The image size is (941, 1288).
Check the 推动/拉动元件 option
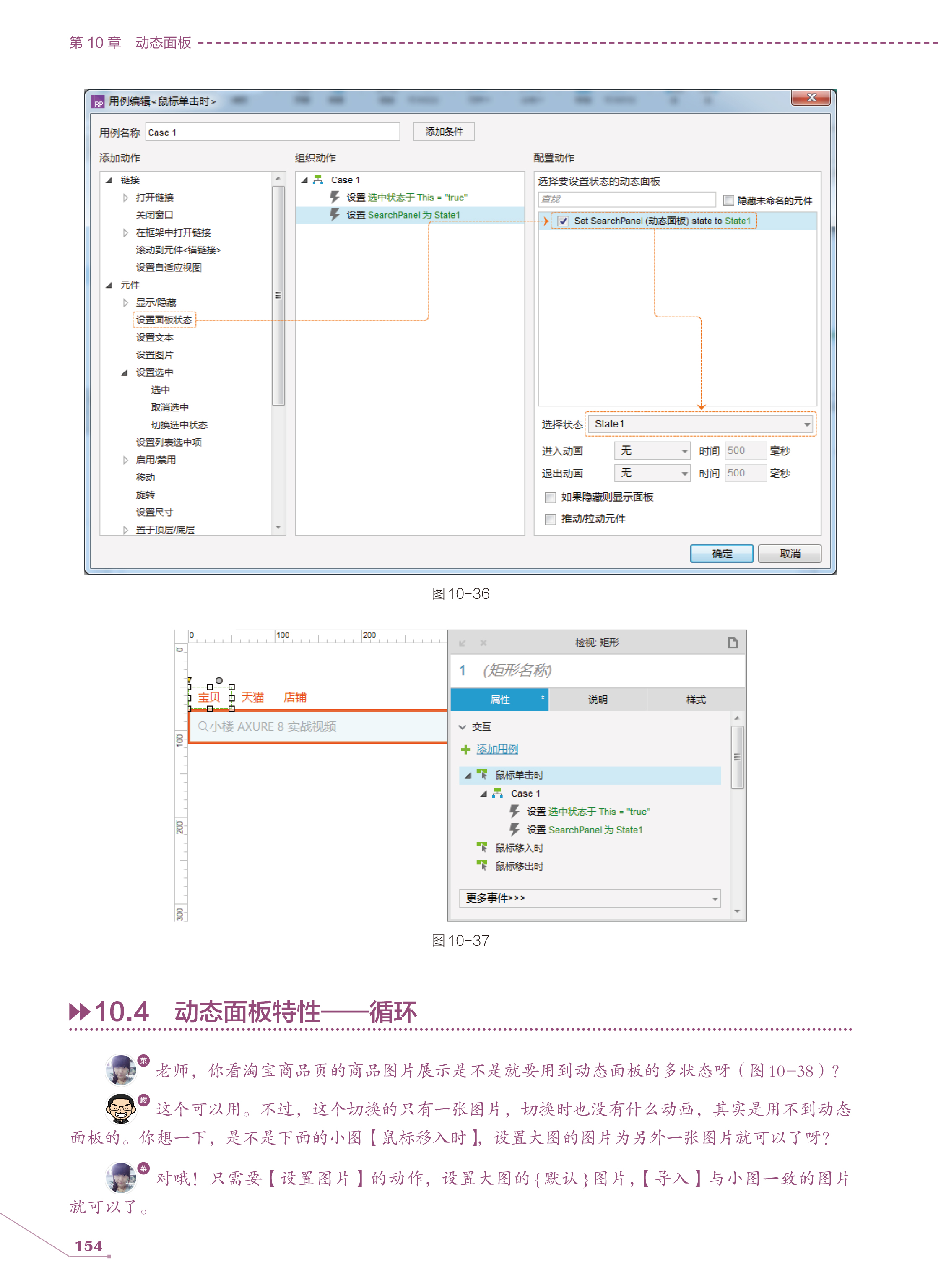point(550,519)
